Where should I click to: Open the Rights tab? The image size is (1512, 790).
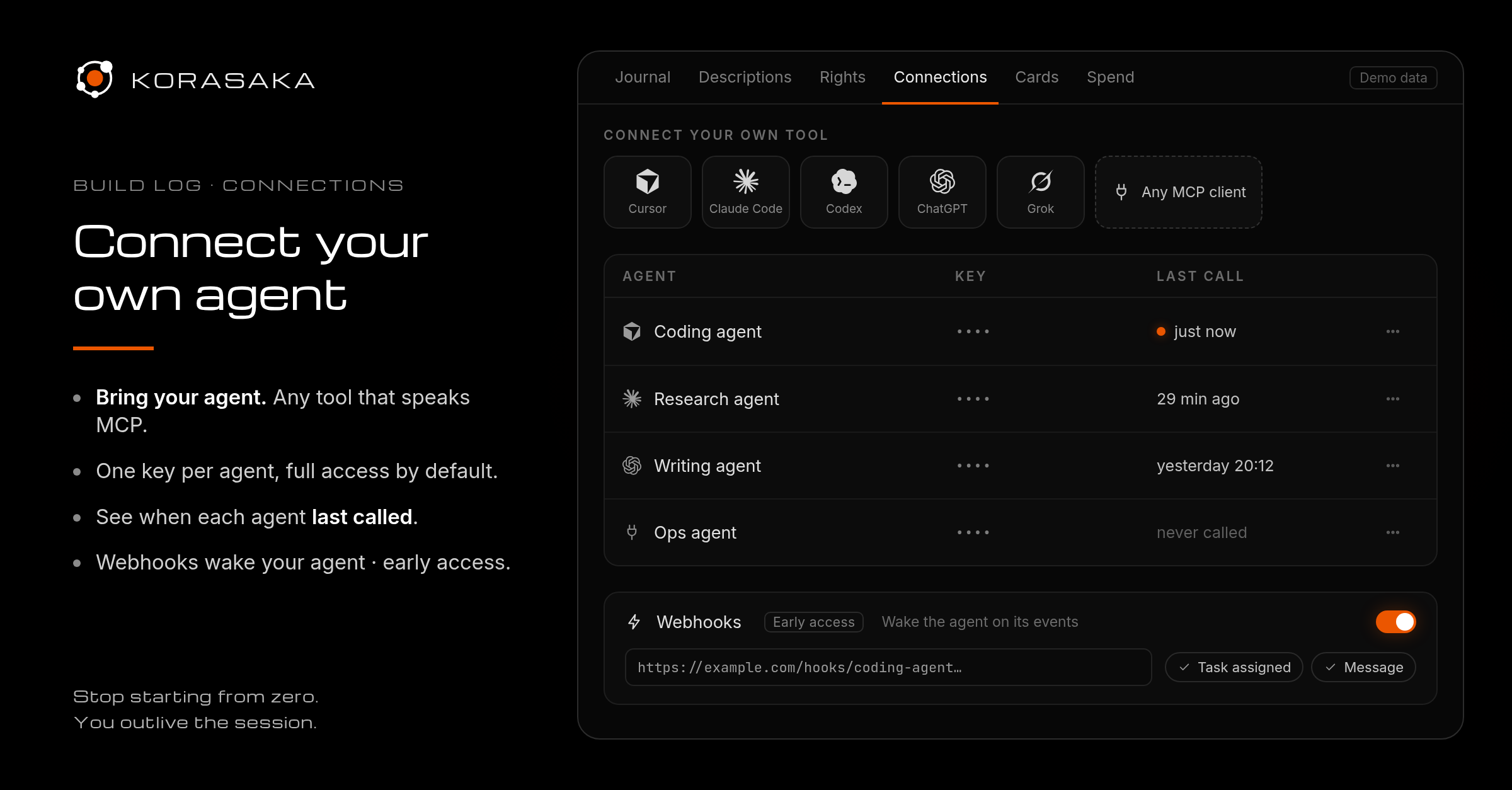[842, 77]
